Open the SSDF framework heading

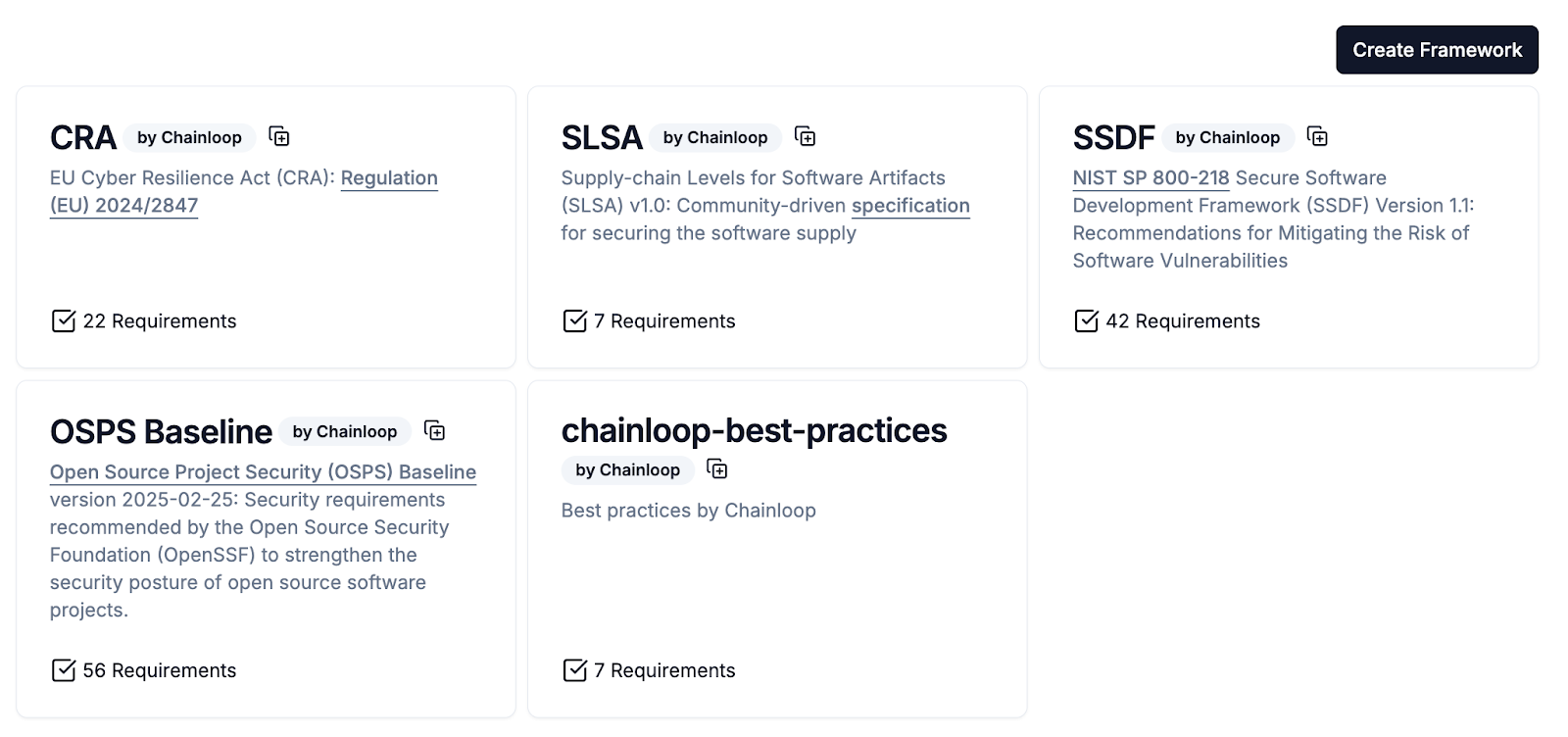[x=1113, y=138]
